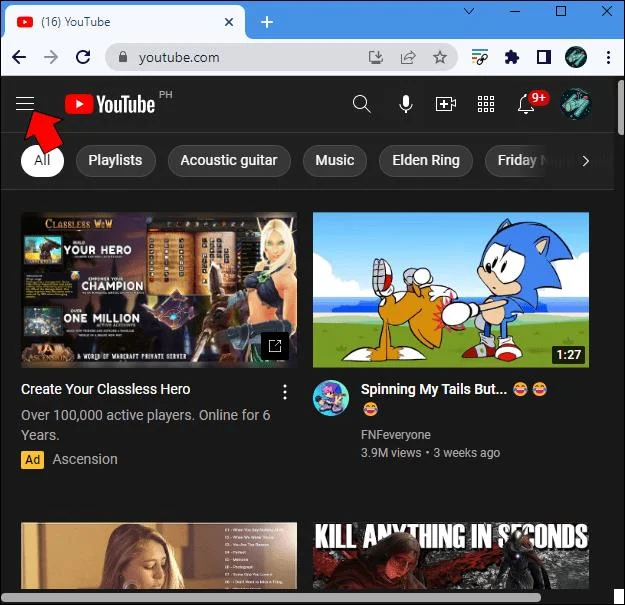Open the Extensions puzzle piece menu
This screenshot has height=605, width=625.
pyautogui.click(x=511, y=57)
